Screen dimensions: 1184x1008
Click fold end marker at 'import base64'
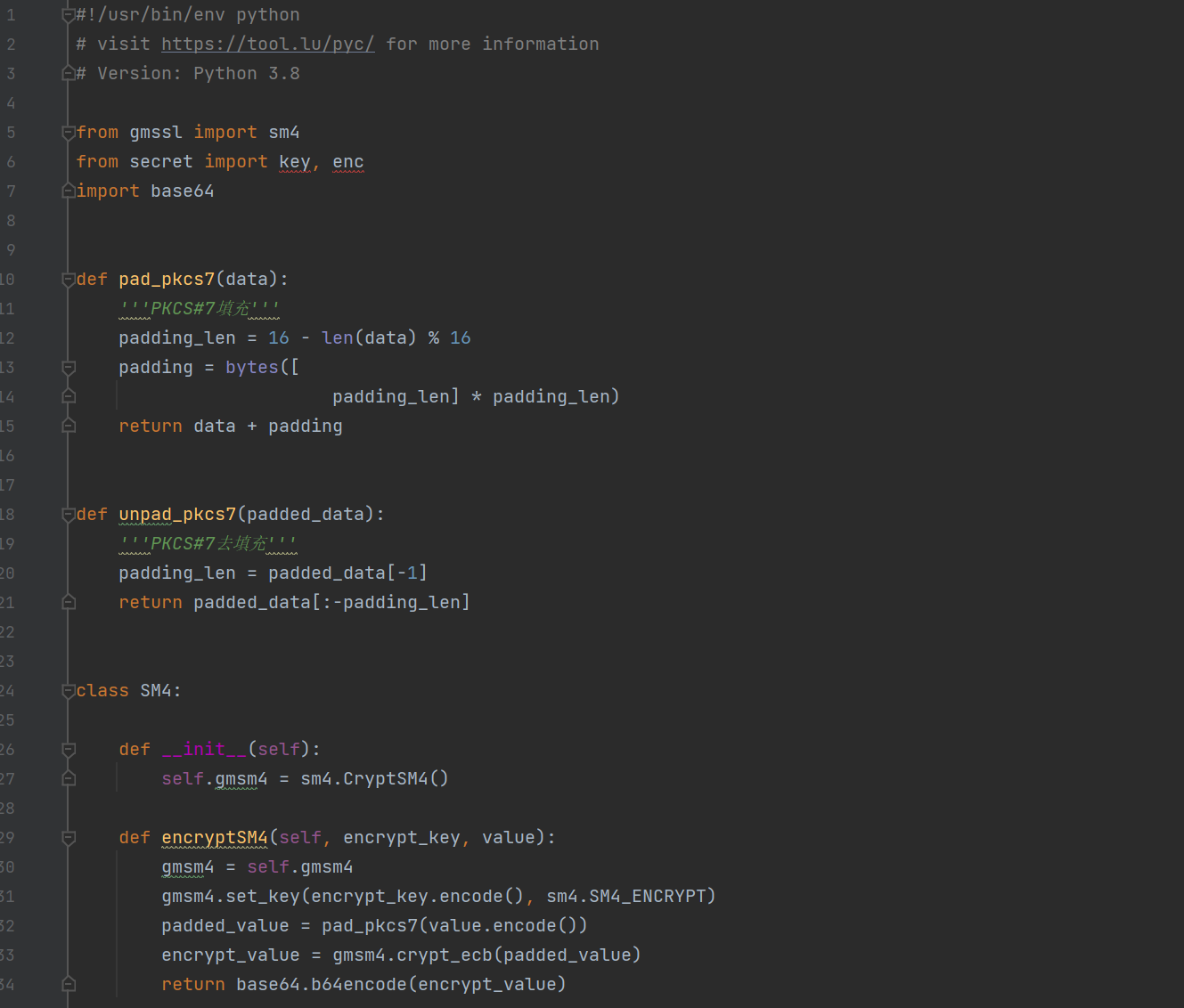[69, 191]
